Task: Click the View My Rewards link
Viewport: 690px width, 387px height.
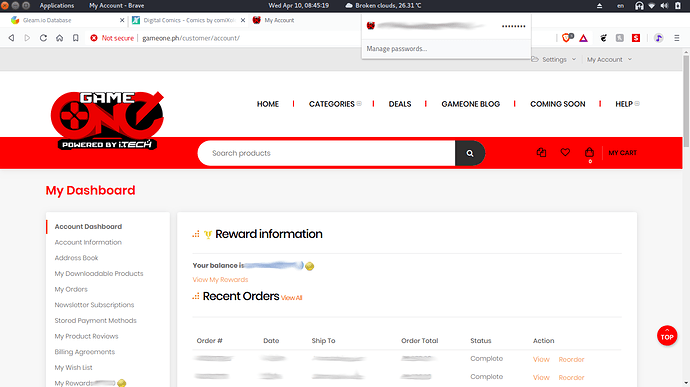Action: point(220,280)
